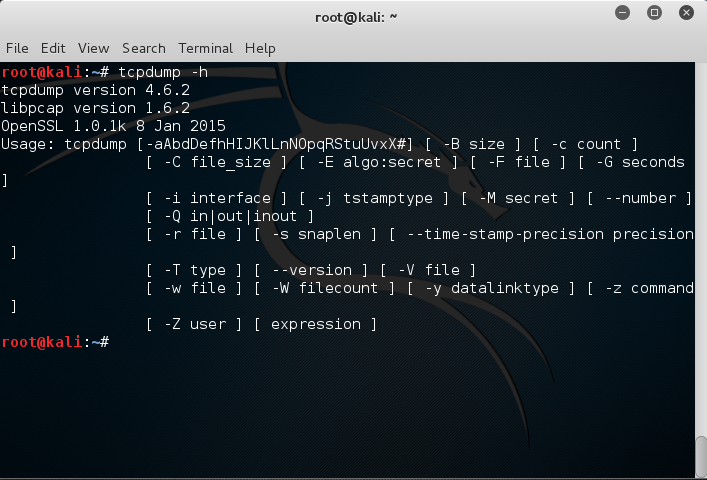Open the Help menu
The image size is (707, 480).
click(x=260, y=48)
